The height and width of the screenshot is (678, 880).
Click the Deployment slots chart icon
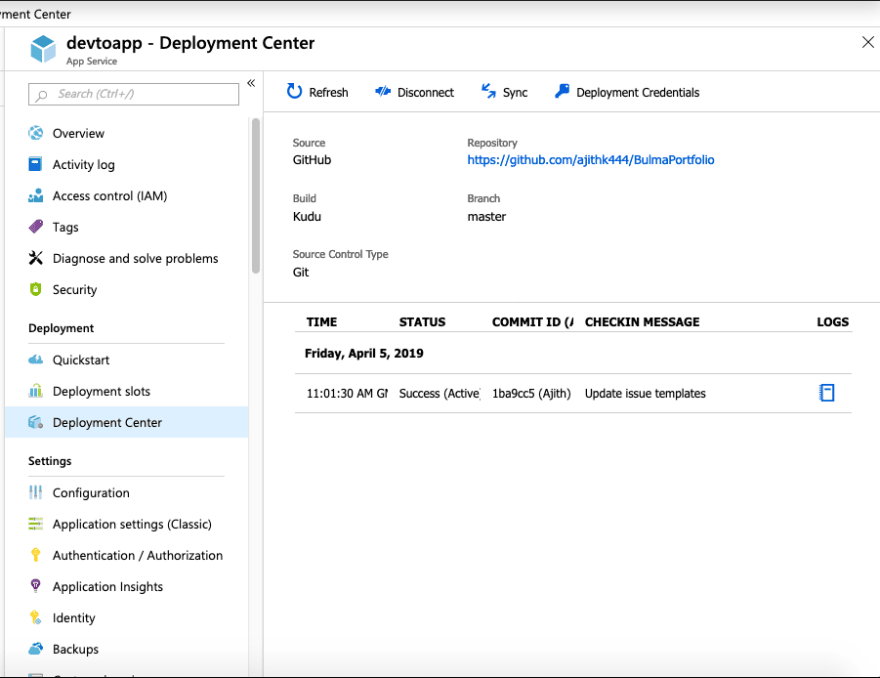[35, 391]
